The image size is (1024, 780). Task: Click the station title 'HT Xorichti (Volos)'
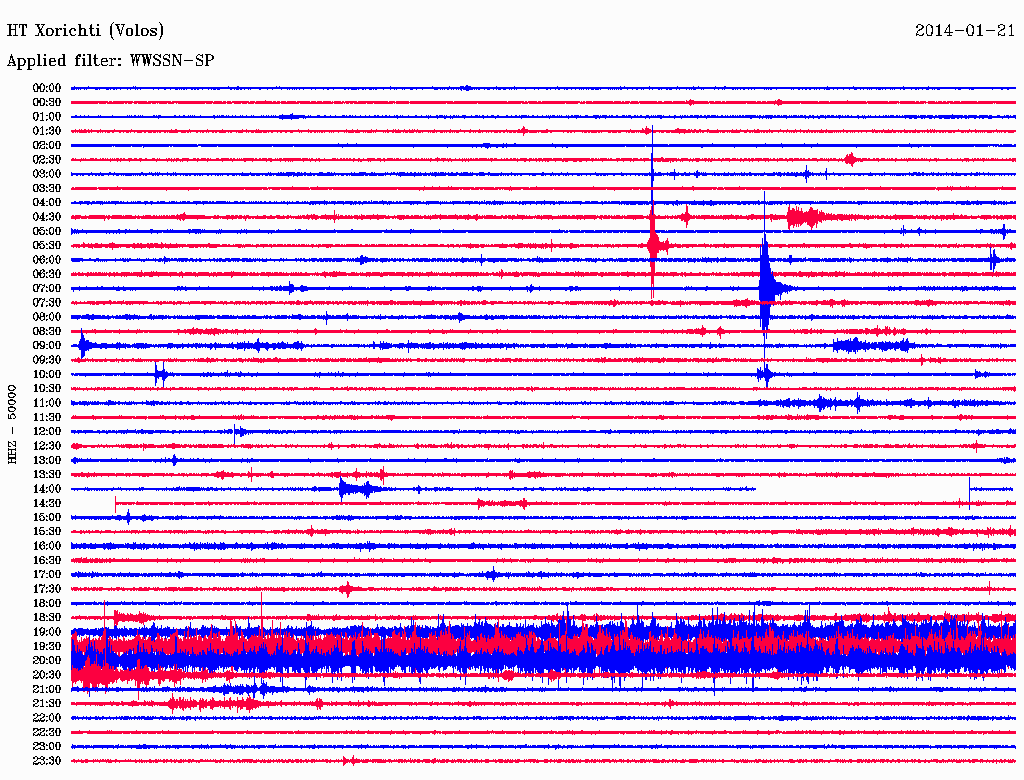click(x=85, y=31)
